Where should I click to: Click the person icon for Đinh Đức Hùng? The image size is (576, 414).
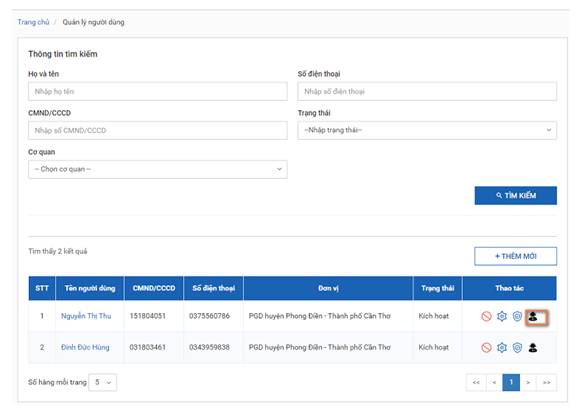click(x=533, y=348)
